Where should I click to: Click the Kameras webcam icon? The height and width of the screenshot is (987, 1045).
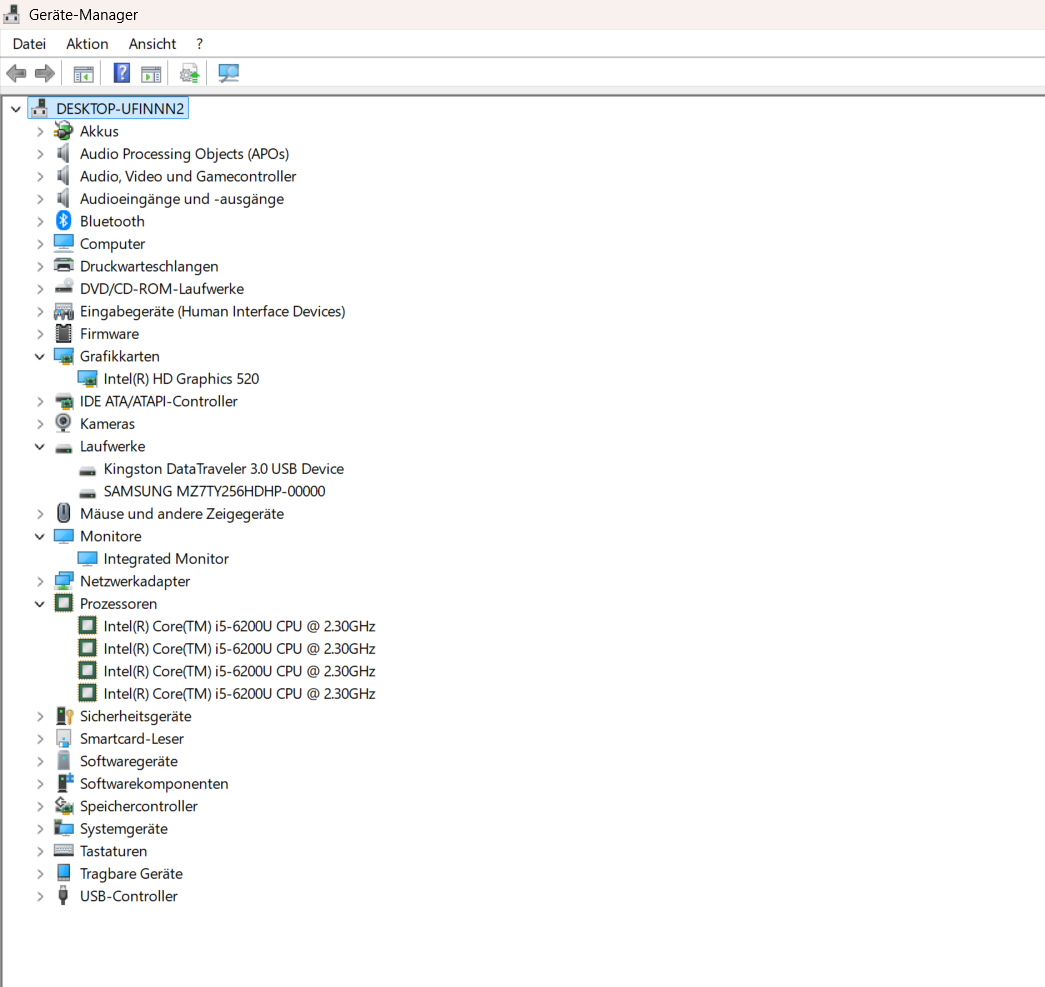coord(63,423)
